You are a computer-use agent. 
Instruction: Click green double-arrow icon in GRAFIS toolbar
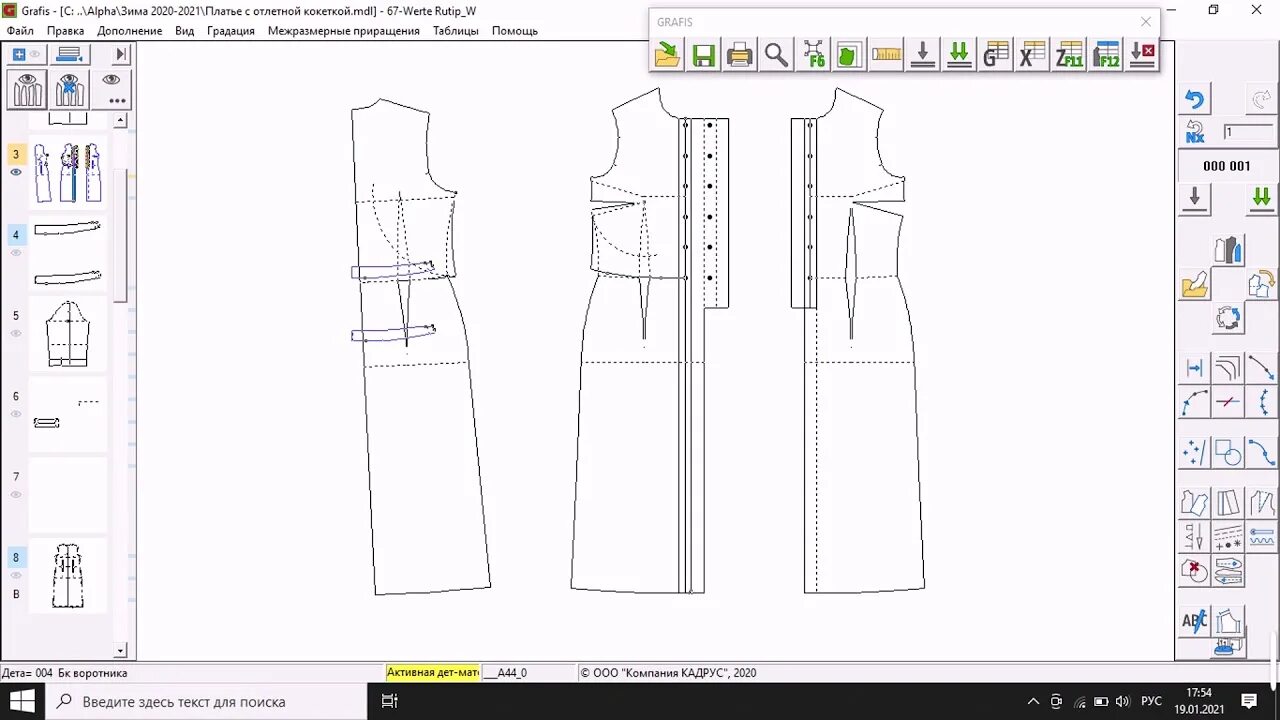[959, 55]
